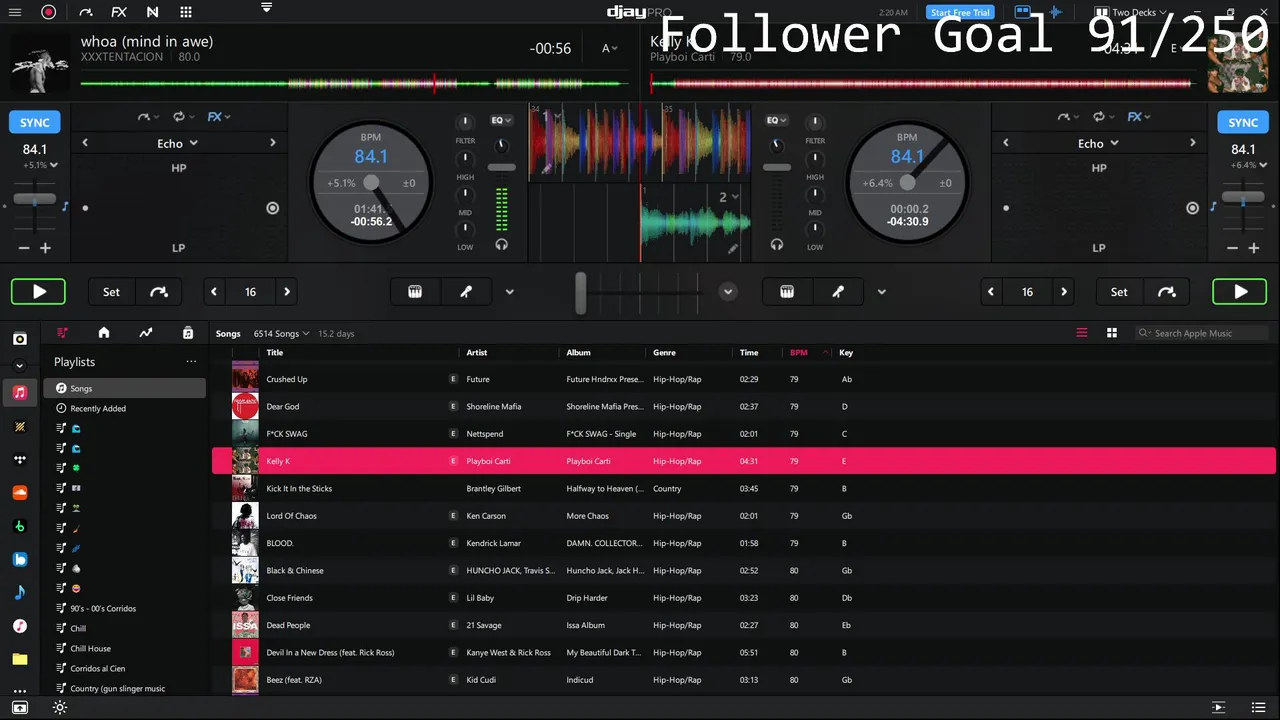Click Set cue on left deck
Viewport: 1280px width, 720px height.
[x=111, y=292]
